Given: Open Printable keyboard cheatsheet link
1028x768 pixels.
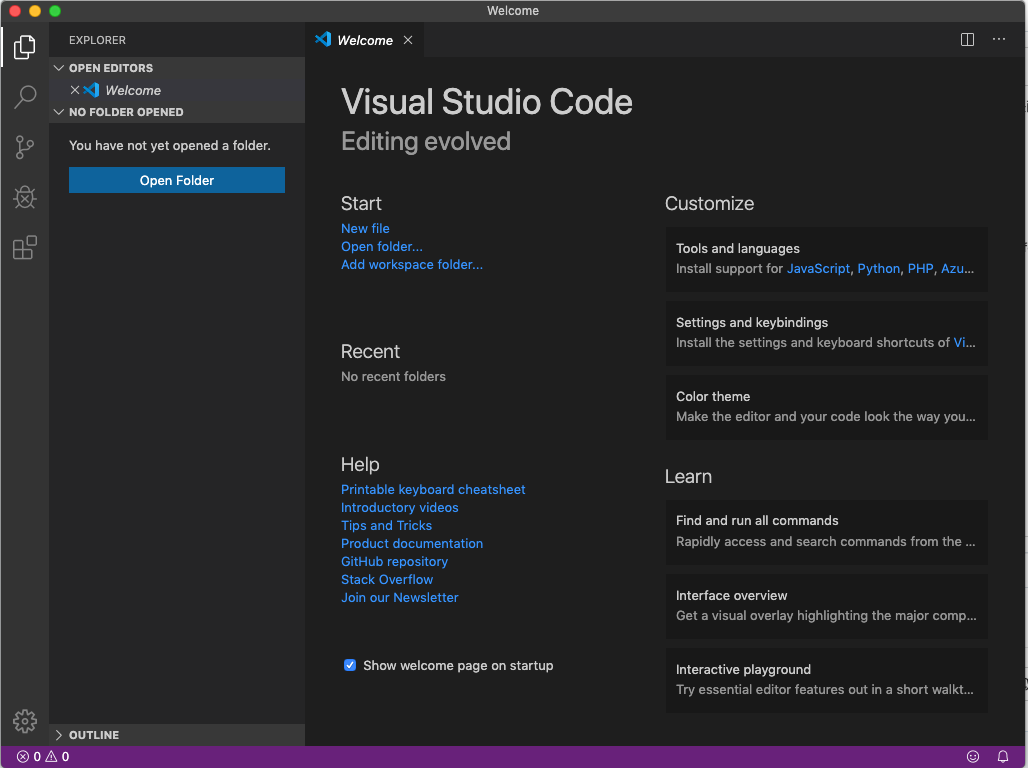Looking at the screenshot, I should tap(433, 489).
